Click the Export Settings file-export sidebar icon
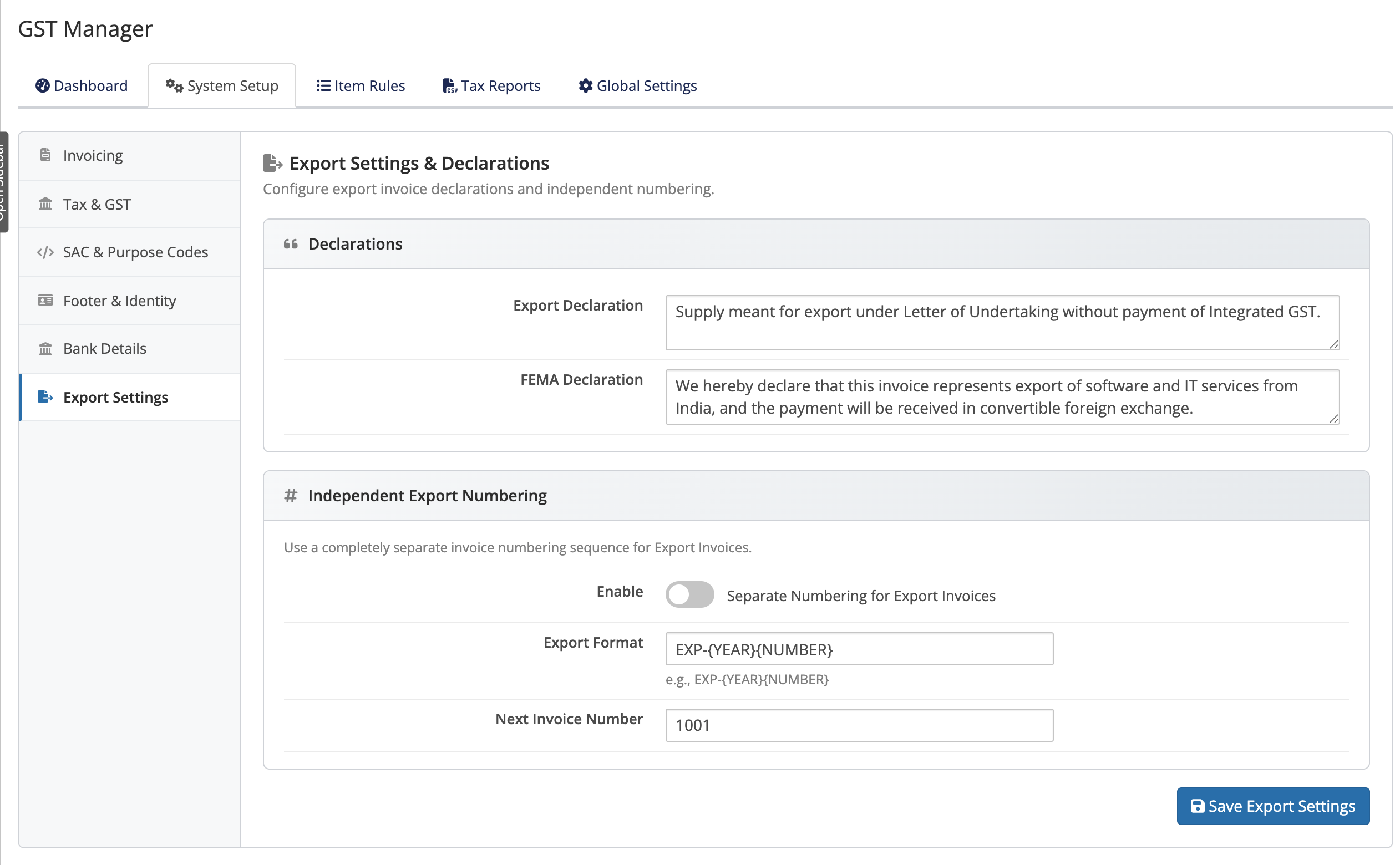 pos(45,397)
